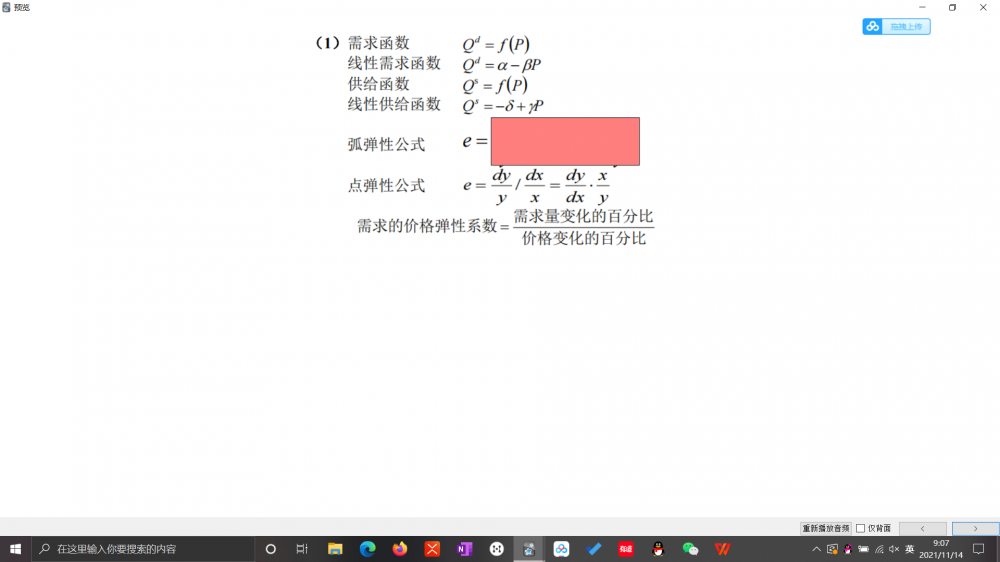Click the text 需求量变化的百分比
The width and height of the screenshot is (1000, 562).
pyautogui.click(x=583, y=216)
